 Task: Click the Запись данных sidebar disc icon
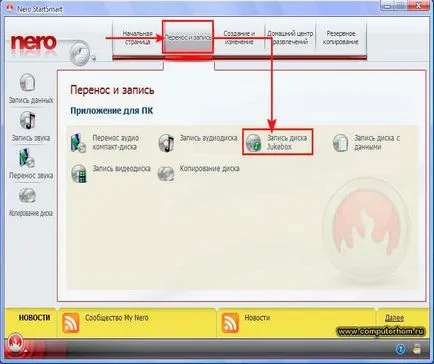[x=28, y=82]
